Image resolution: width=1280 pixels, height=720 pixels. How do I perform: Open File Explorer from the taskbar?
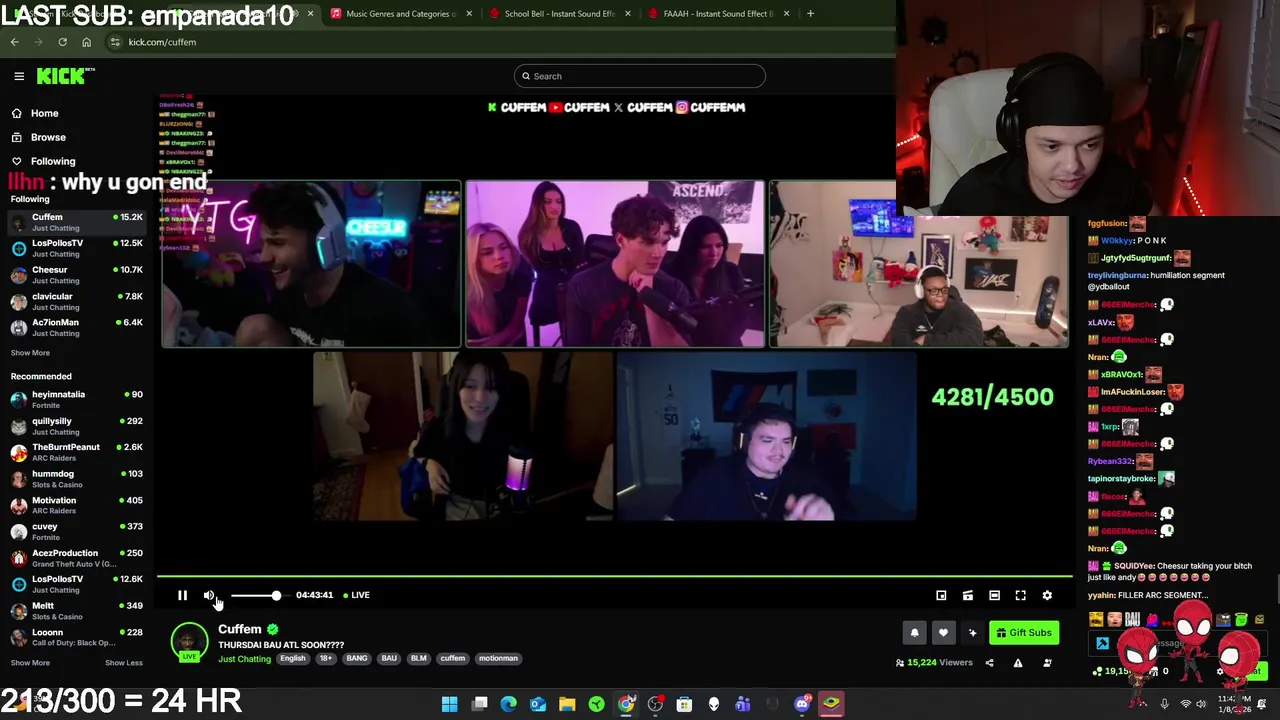pyautogui.click(x=567, y=704)
